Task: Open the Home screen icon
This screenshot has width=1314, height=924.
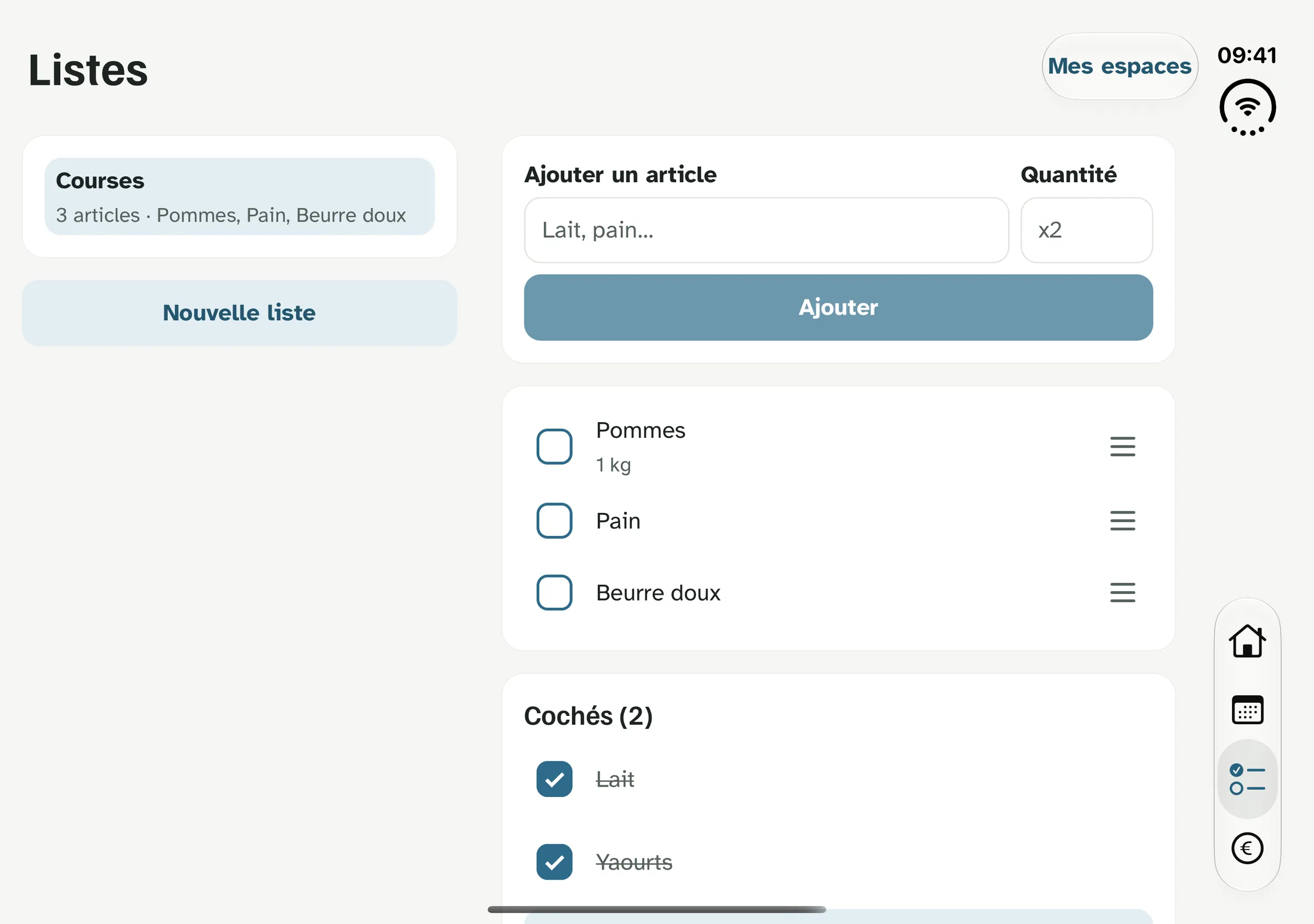Action: [x=1247, y=641]
